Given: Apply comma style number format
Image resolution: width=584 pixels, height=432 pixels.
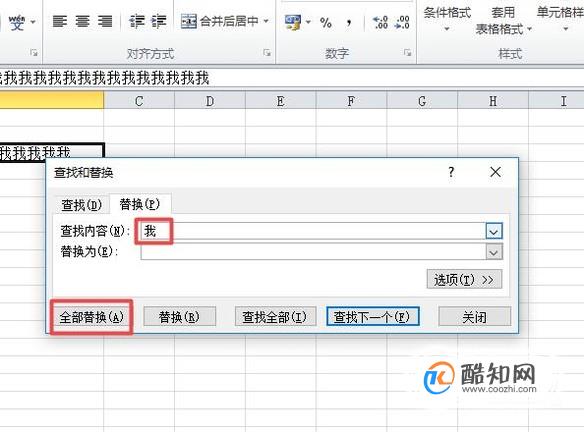Looking at the screenshot, I should [x=349, y=23].
